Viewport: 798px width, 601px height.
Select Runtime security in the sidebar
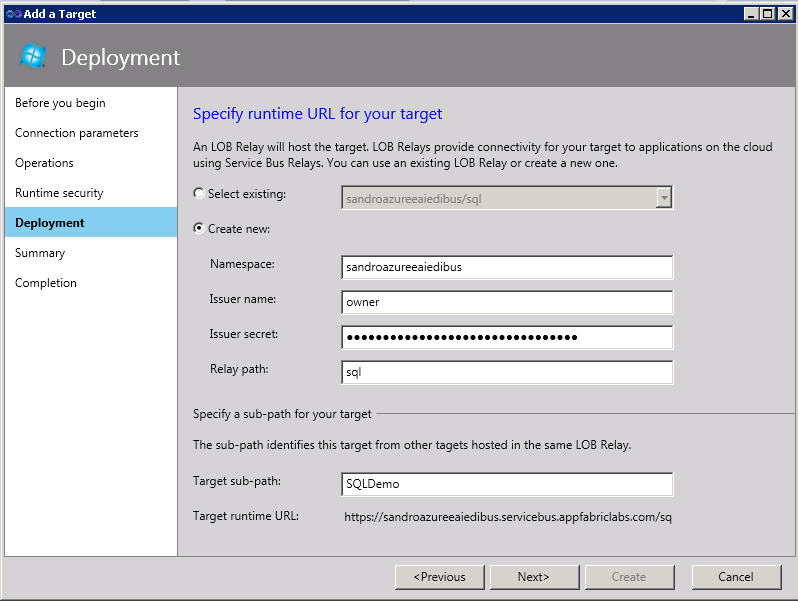tap(59, 193)
